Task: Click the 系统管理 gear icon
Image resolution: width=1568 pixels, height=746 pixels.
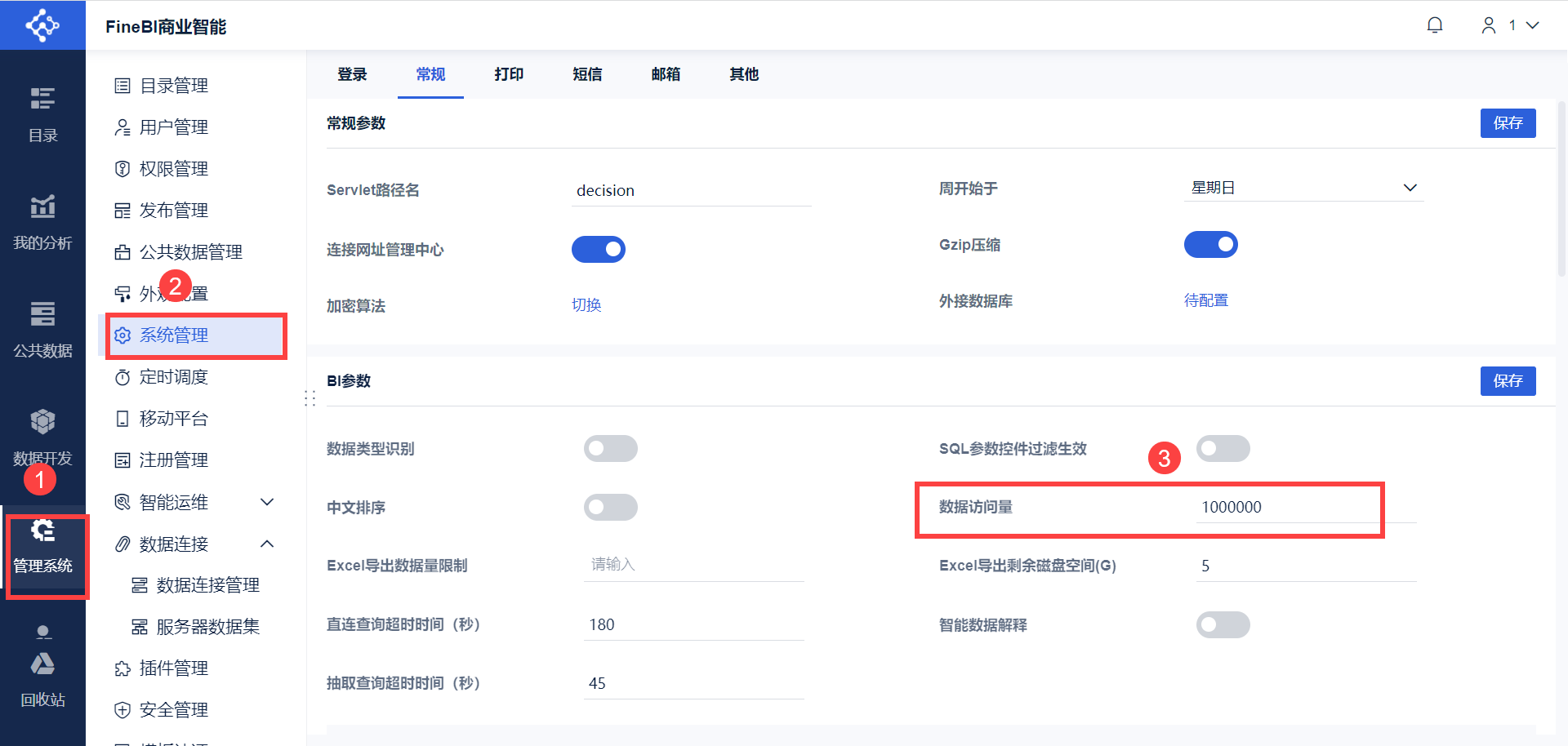Action: (122, 335)
